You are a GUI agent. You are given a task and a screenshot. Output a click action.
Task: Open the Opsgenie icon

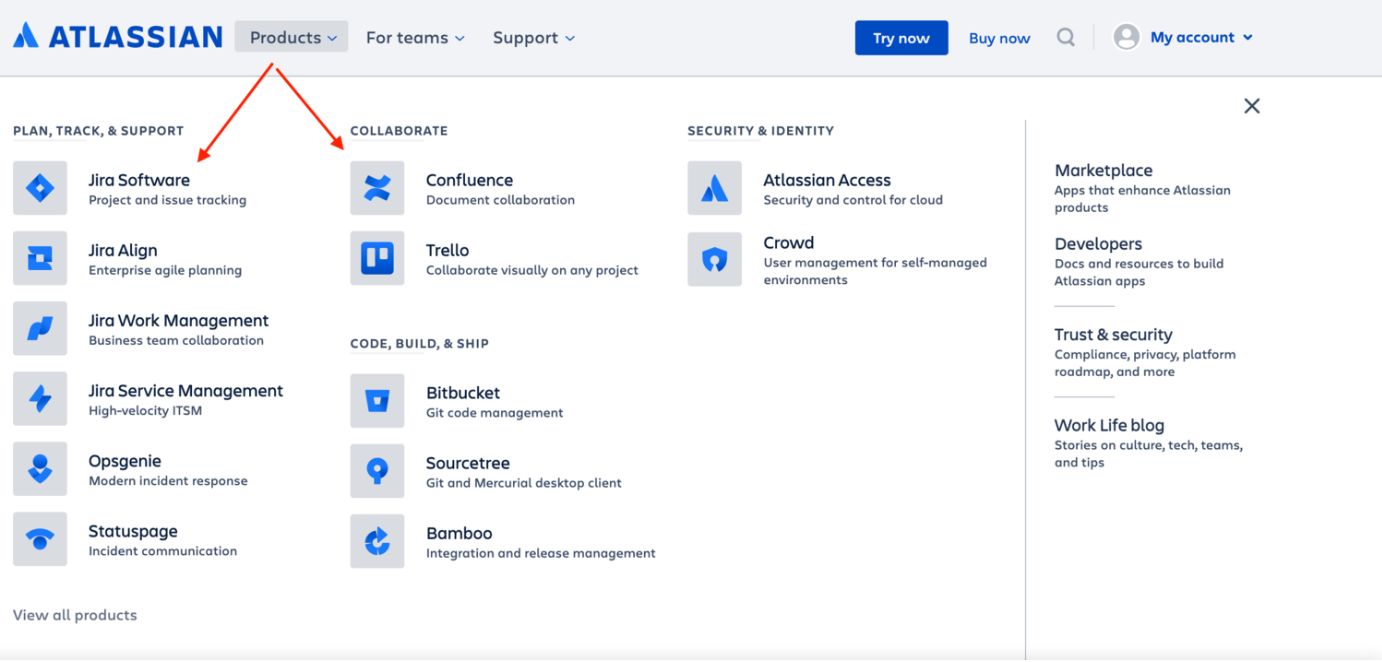[40, 468]
